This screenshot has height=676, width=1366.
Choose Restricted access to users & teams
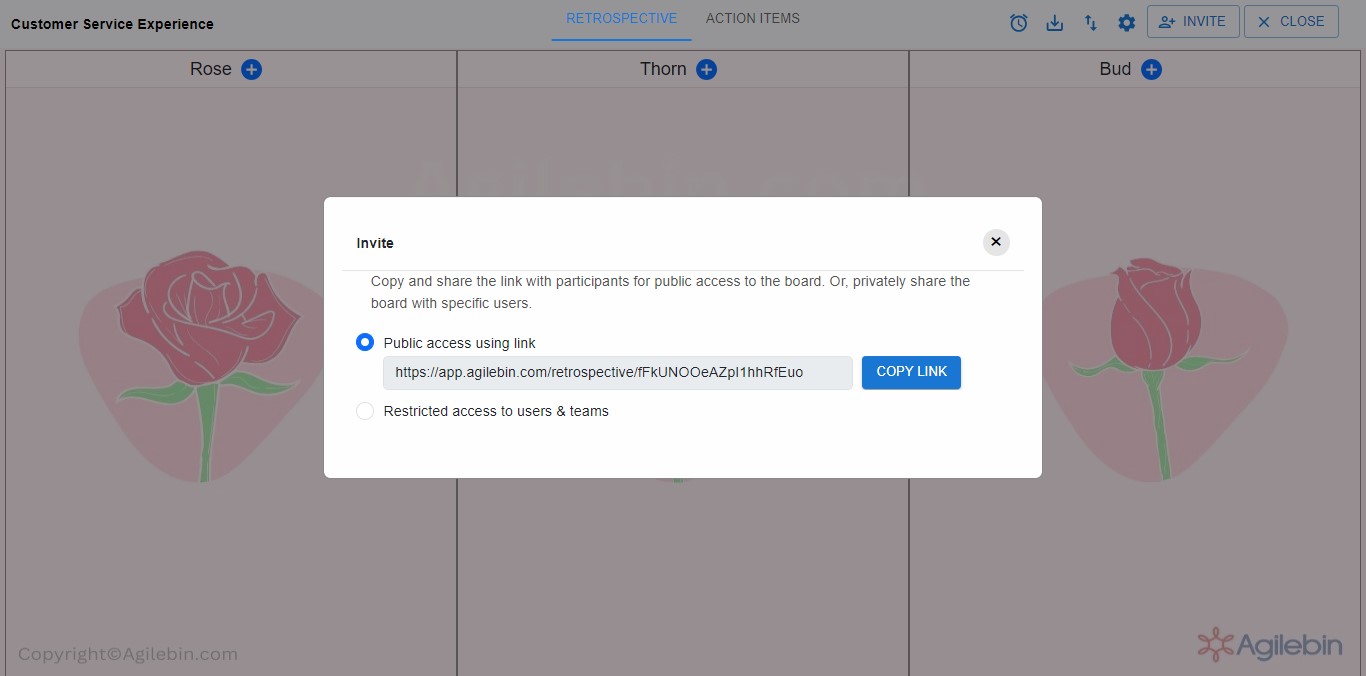tap(365, 411)
